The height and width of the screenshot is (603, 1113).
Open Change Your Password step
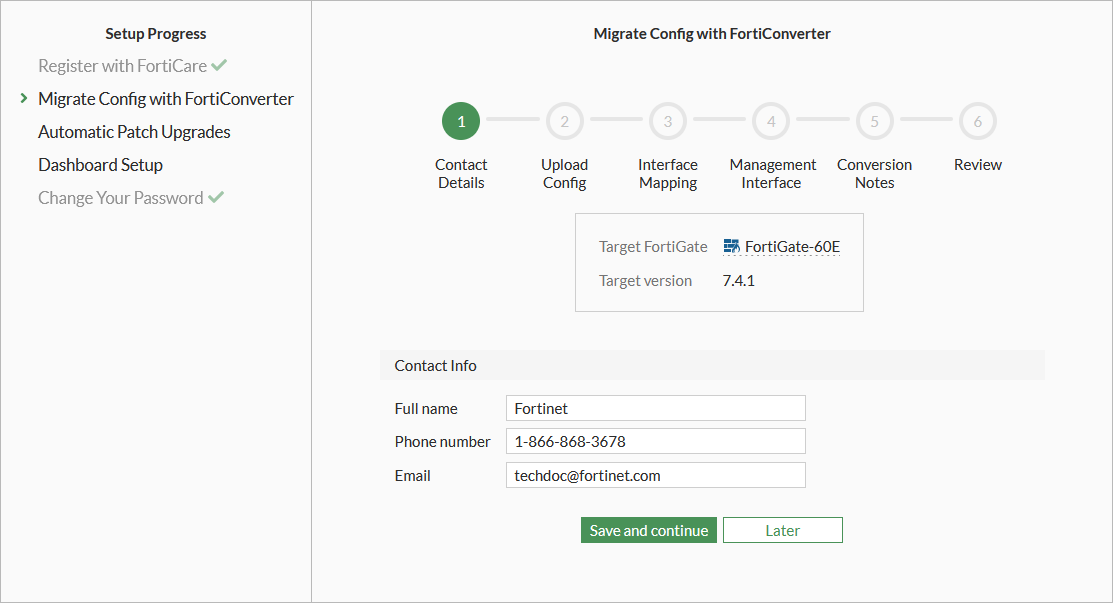coord(120,198)
